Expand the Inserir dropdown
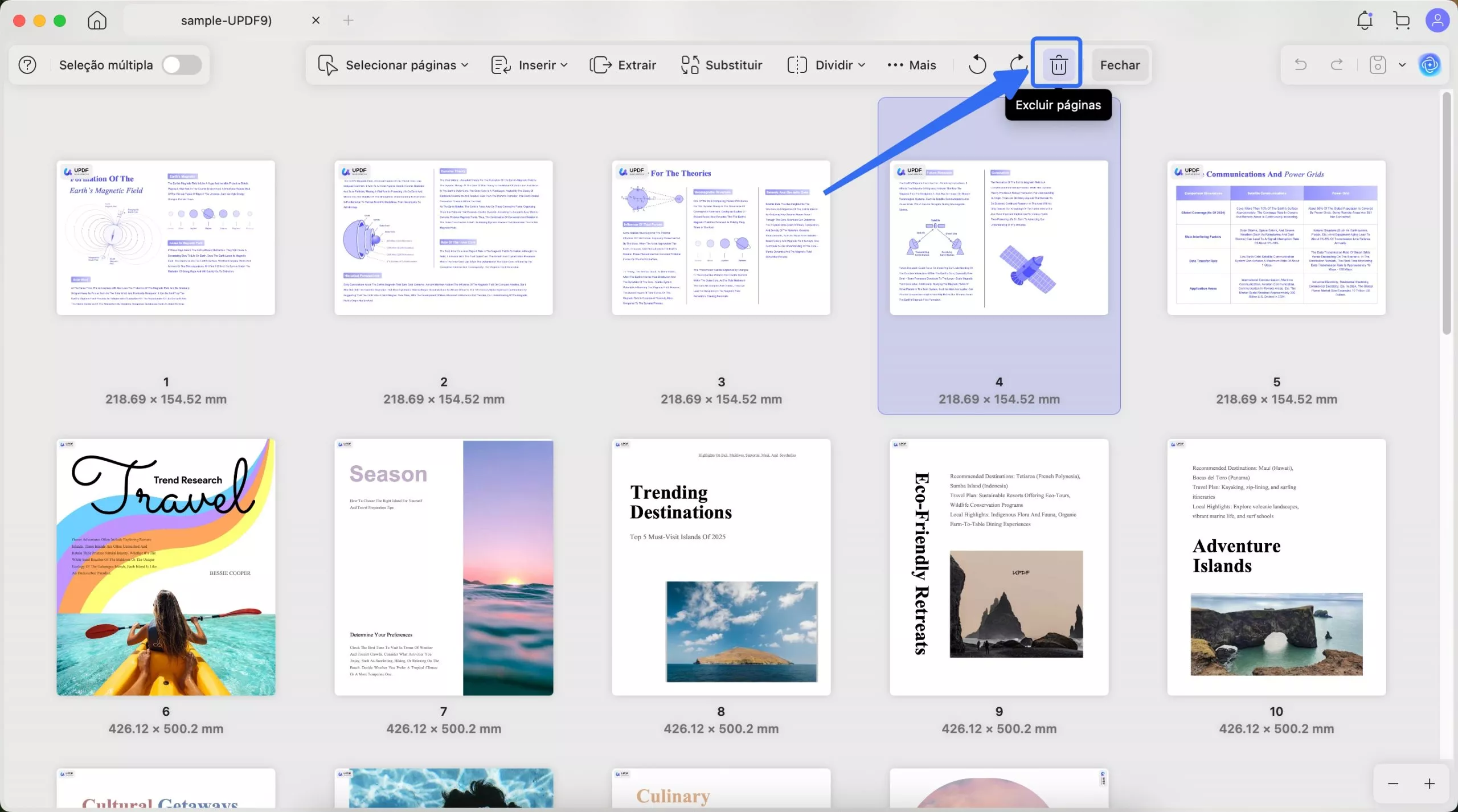The image size is (1458, 812). [529, 65]
